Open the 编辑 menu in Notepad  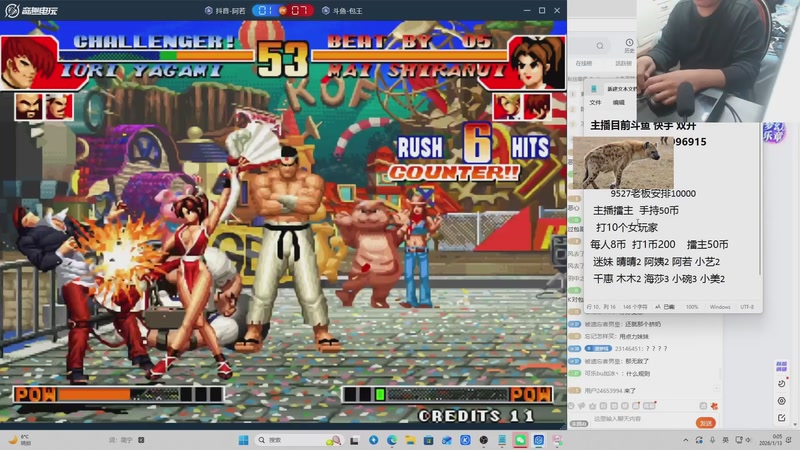coord(618,103)
